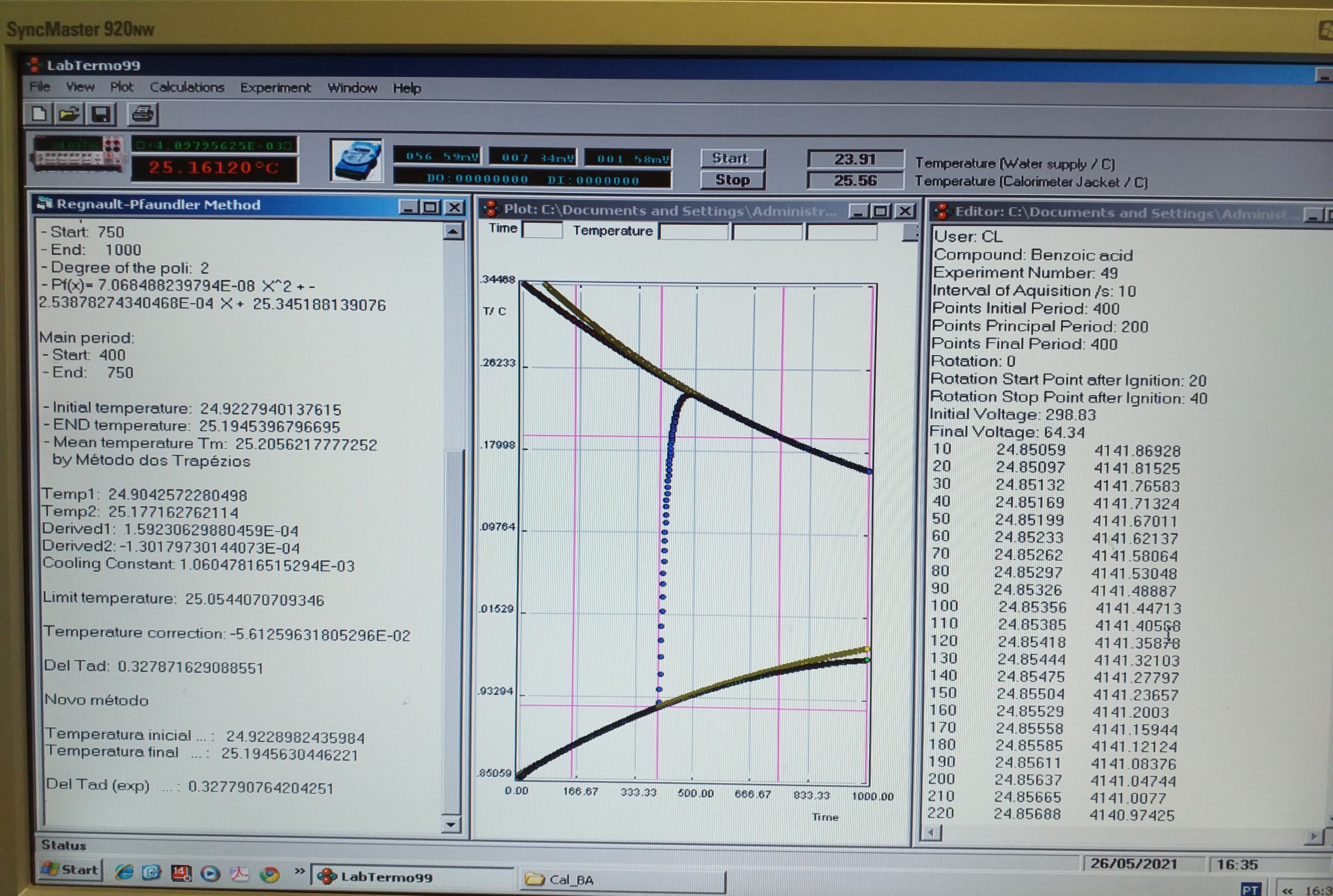This screenshot has height=896, width=1333.
Task: Click the blue data acquisition device icon
Action: (357, 161)
